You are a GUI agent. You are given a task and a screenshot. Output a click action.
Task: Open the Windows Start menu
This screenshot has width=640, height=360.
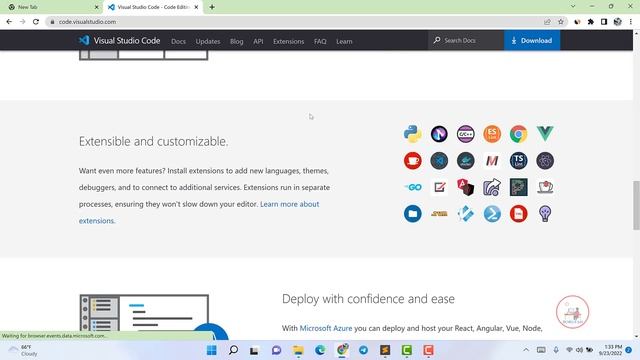[x=211, y=350]
